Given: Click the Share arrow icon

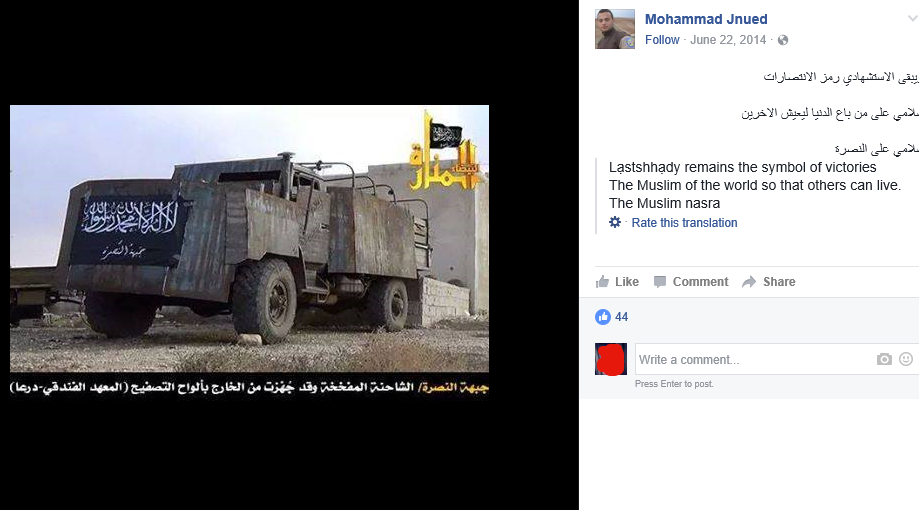Looking at the screenshot, I should 749,282.
